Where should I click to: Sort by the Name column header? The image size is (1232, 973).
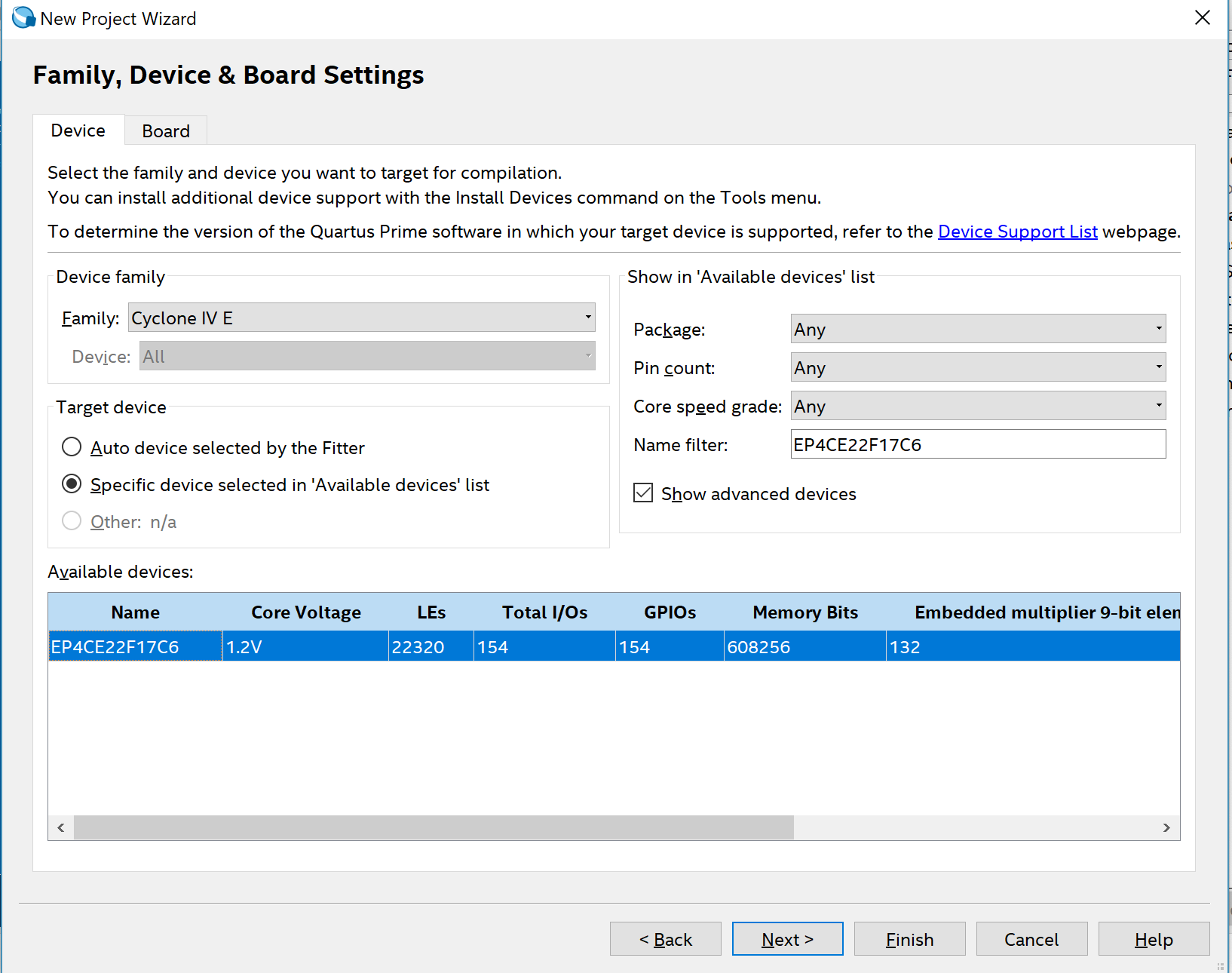[136, 612]
